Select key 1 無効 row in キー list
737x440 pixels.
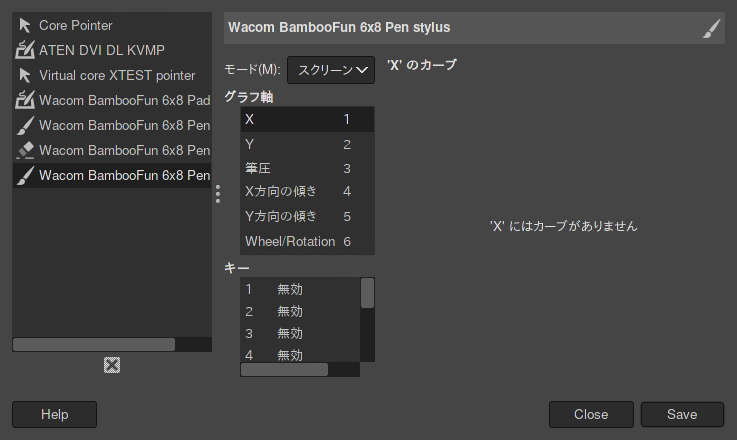point(300,289)
